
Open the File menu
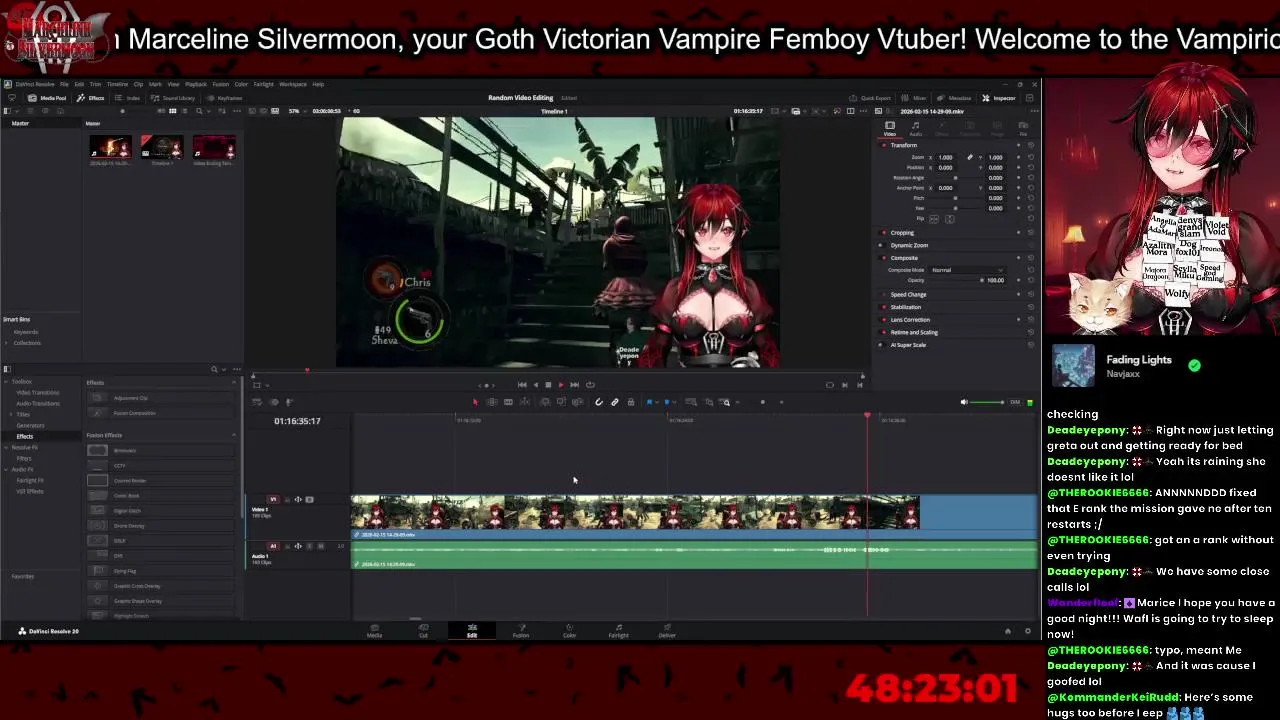pyautogui.click(x=64, y=84)
